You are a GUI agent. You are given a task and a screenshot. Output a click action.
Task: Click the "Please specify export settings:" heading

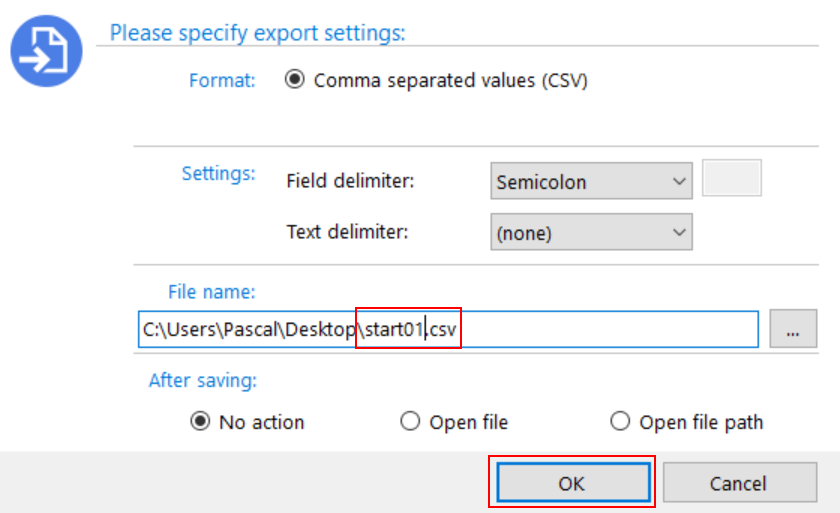point(257,33)
